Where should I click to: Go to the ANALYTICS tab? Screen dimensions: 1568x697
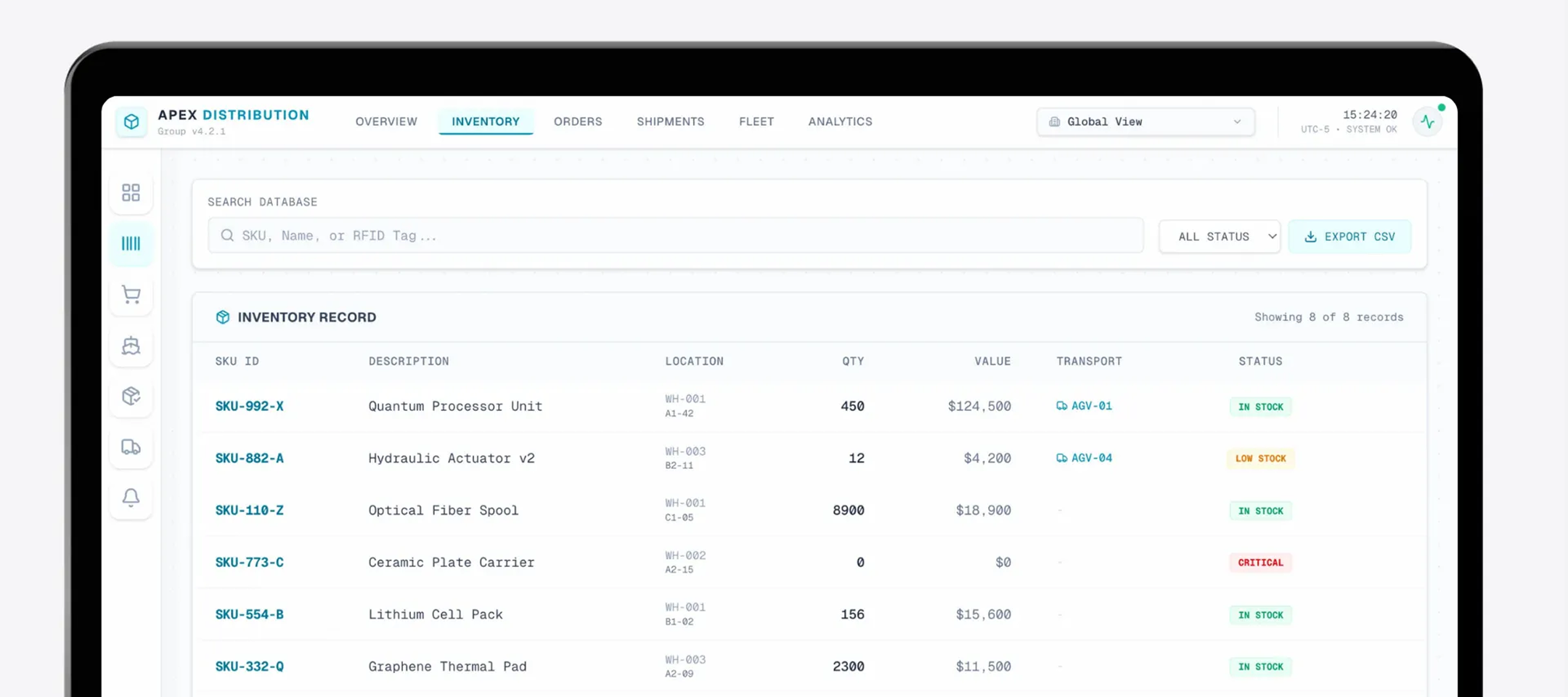coord(840,121)
